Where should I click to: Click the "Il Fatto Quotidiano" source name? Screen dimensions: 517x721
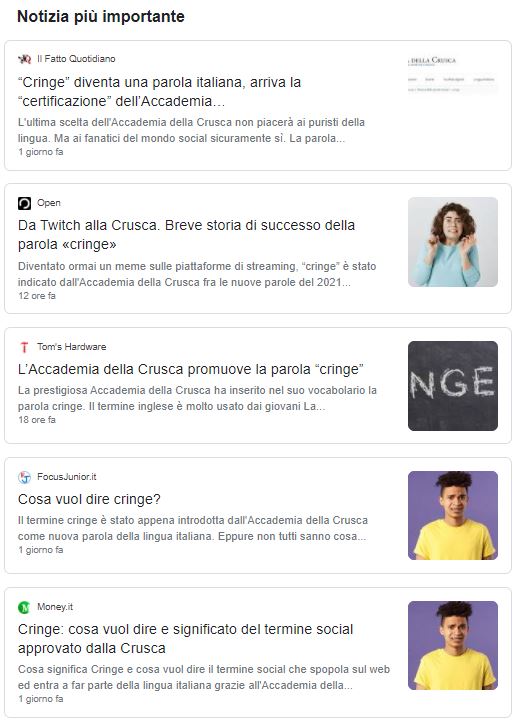[76, 59]
